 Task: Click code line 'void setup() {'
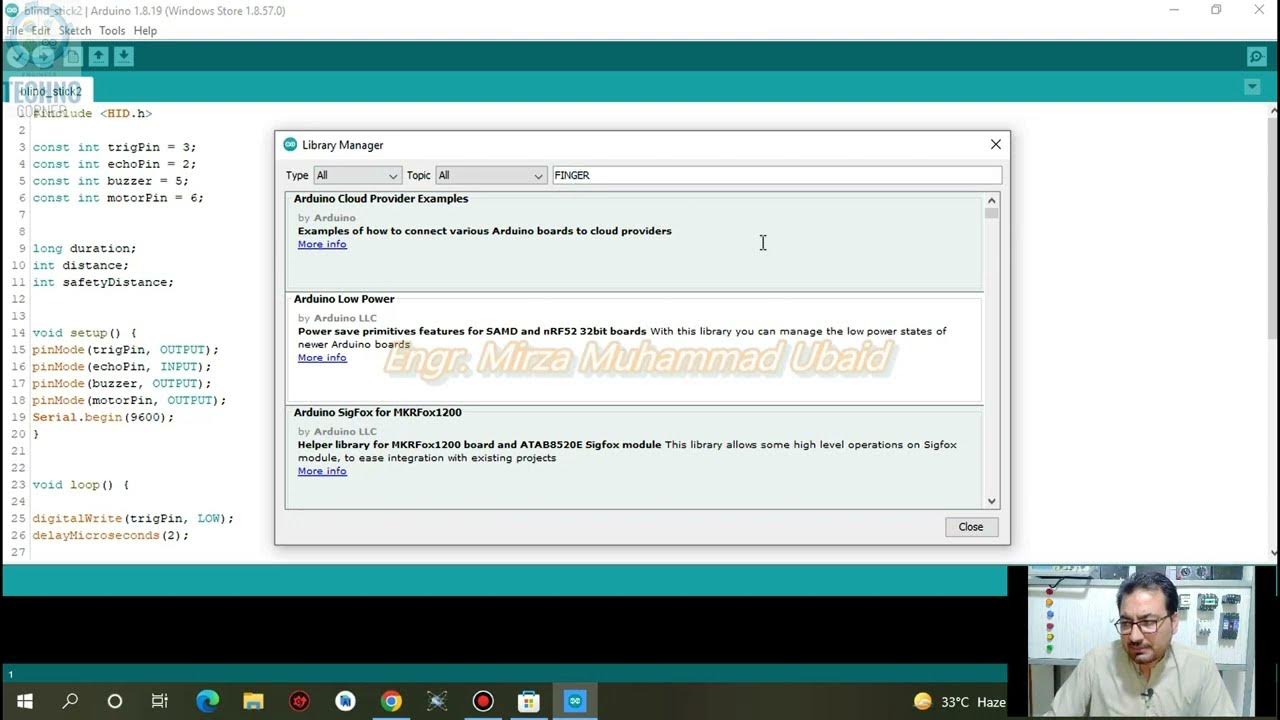pyautogui.click(x=84, y=333)
